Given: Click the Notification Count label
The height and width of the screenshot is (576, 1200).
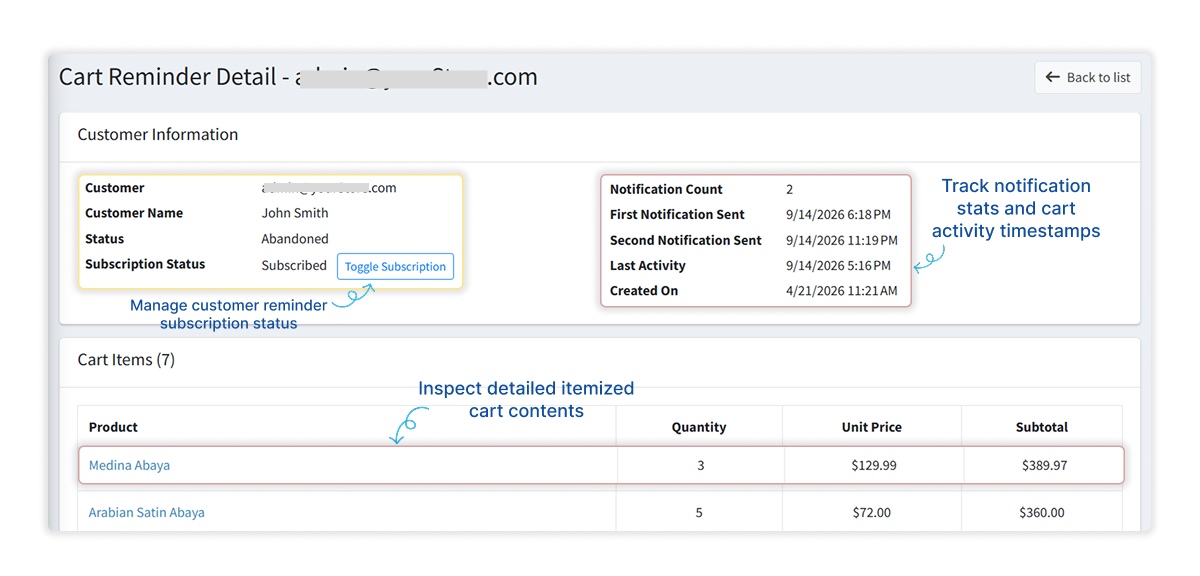Looking at the screenshot, I should coord(666,189).
